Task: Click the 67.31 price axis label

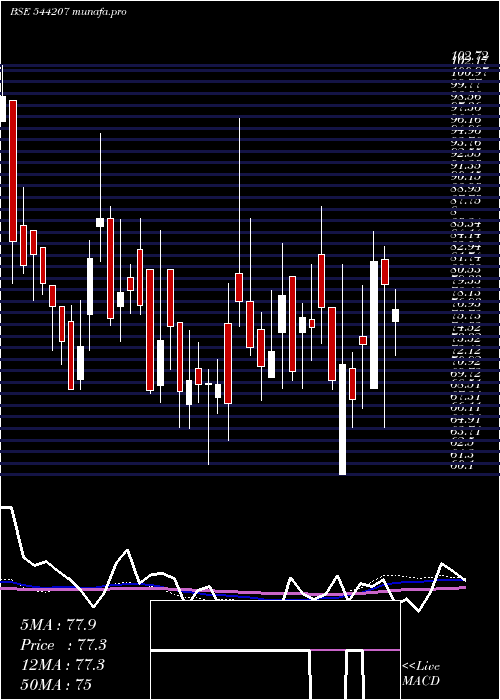Action: (x=467, y=396)
